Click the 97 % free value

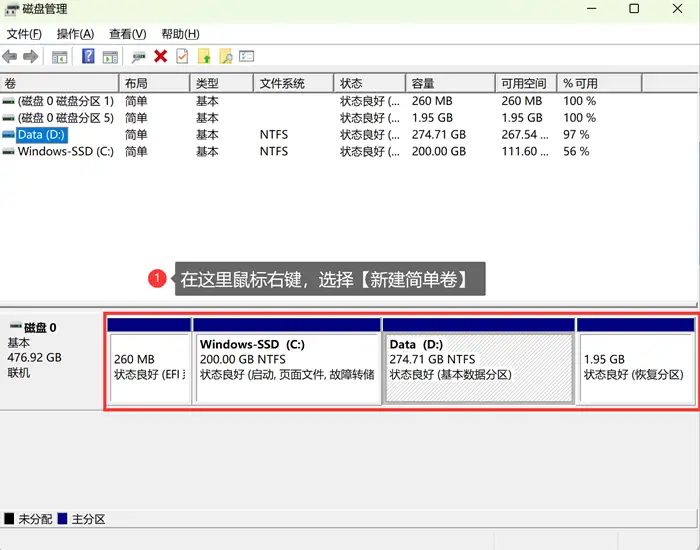pyautogui.click(x=576, y=135)
